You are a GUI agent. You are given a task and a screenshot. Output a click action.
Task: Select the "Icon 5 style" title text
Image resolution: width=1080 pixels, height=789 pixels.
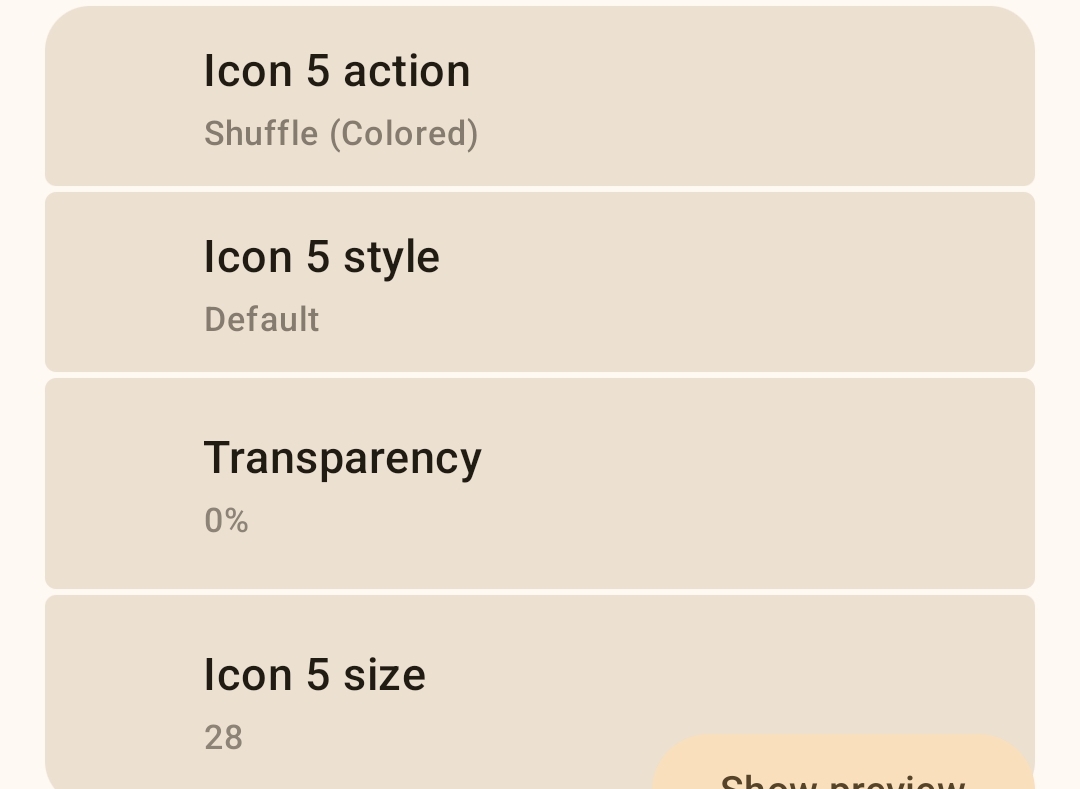point(321,257)
